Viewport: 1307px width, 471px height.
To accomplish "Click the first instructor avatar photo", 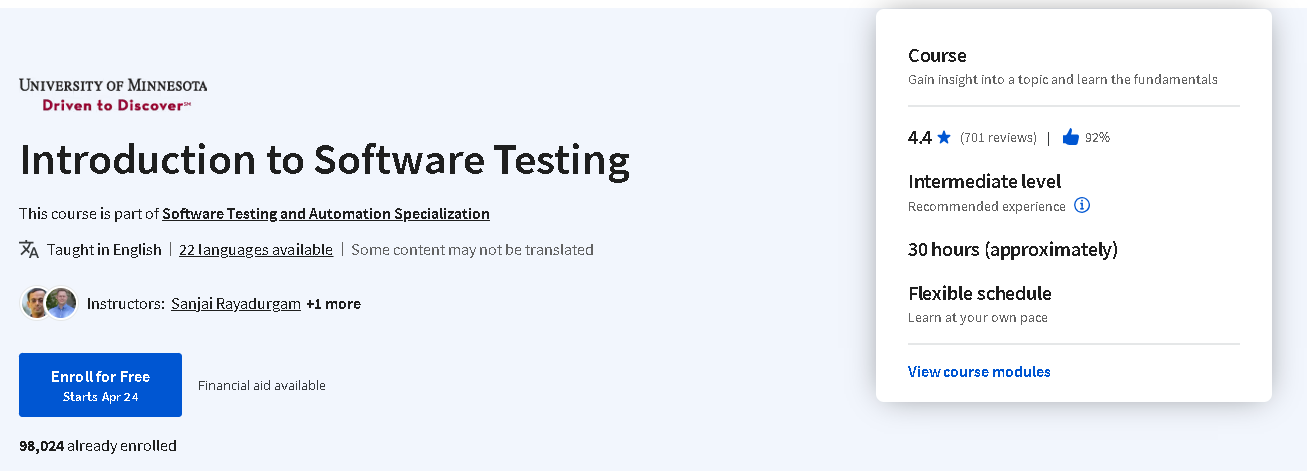I will pyautogui.click(x=35, y=303).
